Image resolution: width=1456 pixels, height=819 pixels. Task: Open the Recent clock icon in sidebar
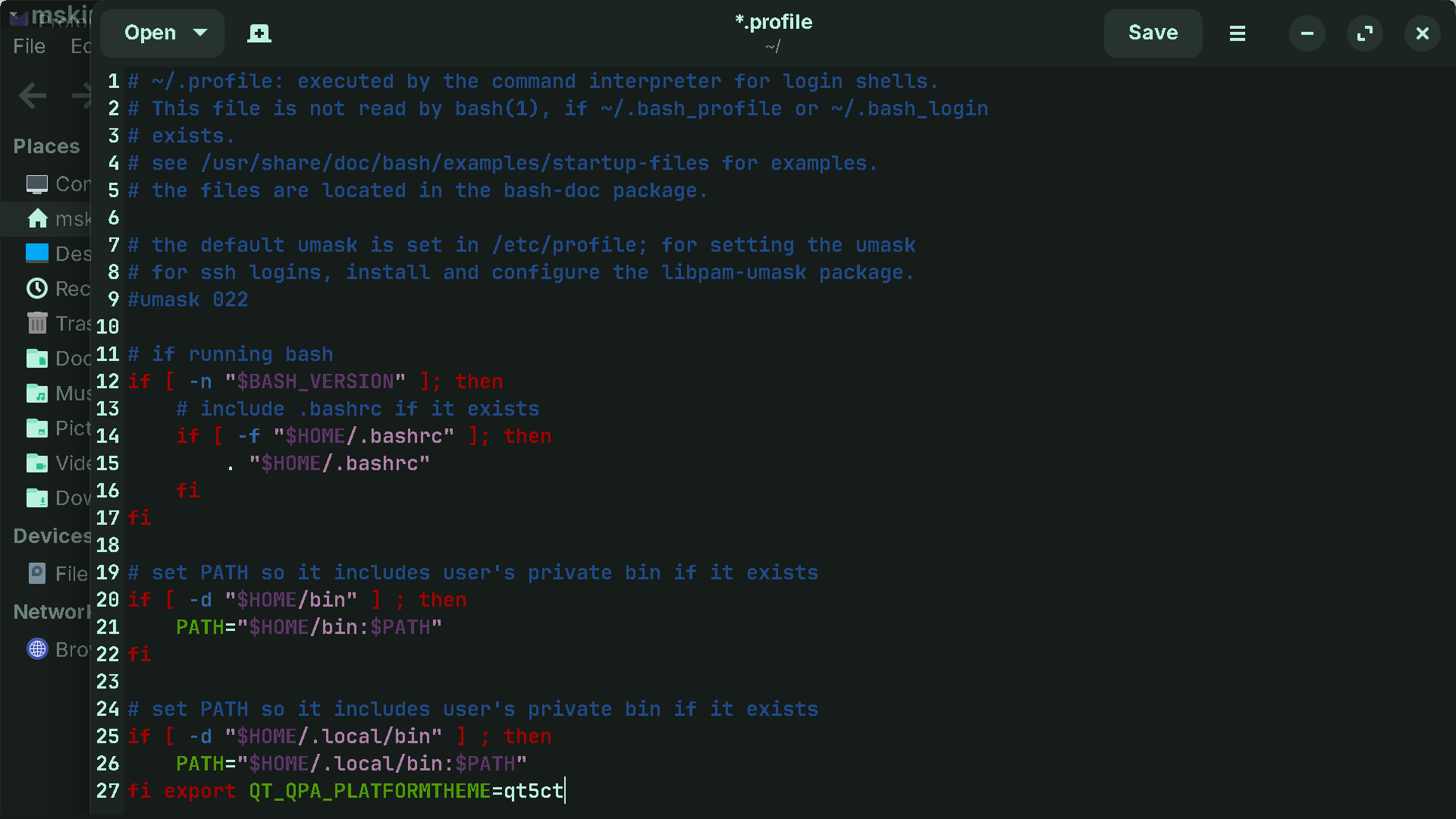tap(37, 288)
